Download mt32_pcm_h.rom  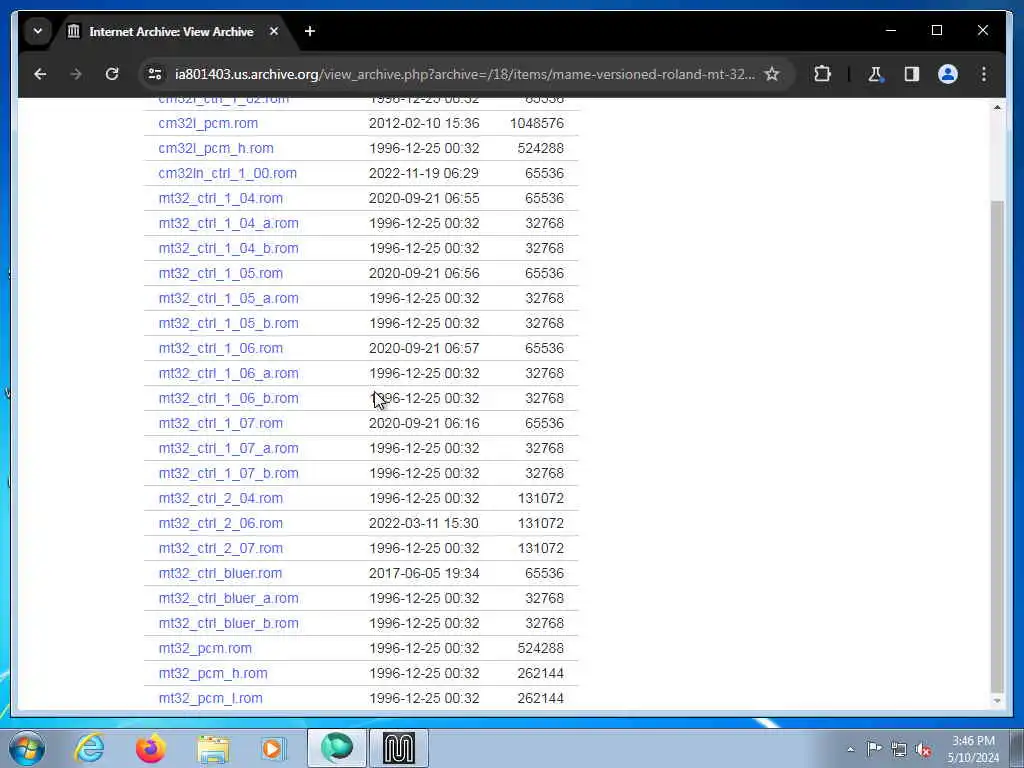point(213,673)
